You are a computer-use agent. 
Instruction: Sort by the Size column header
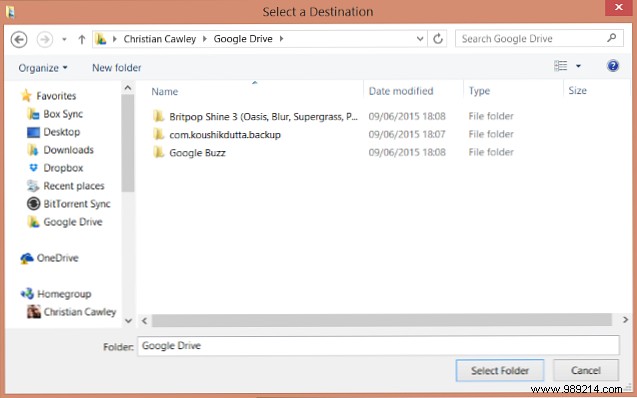coord(577,91)
